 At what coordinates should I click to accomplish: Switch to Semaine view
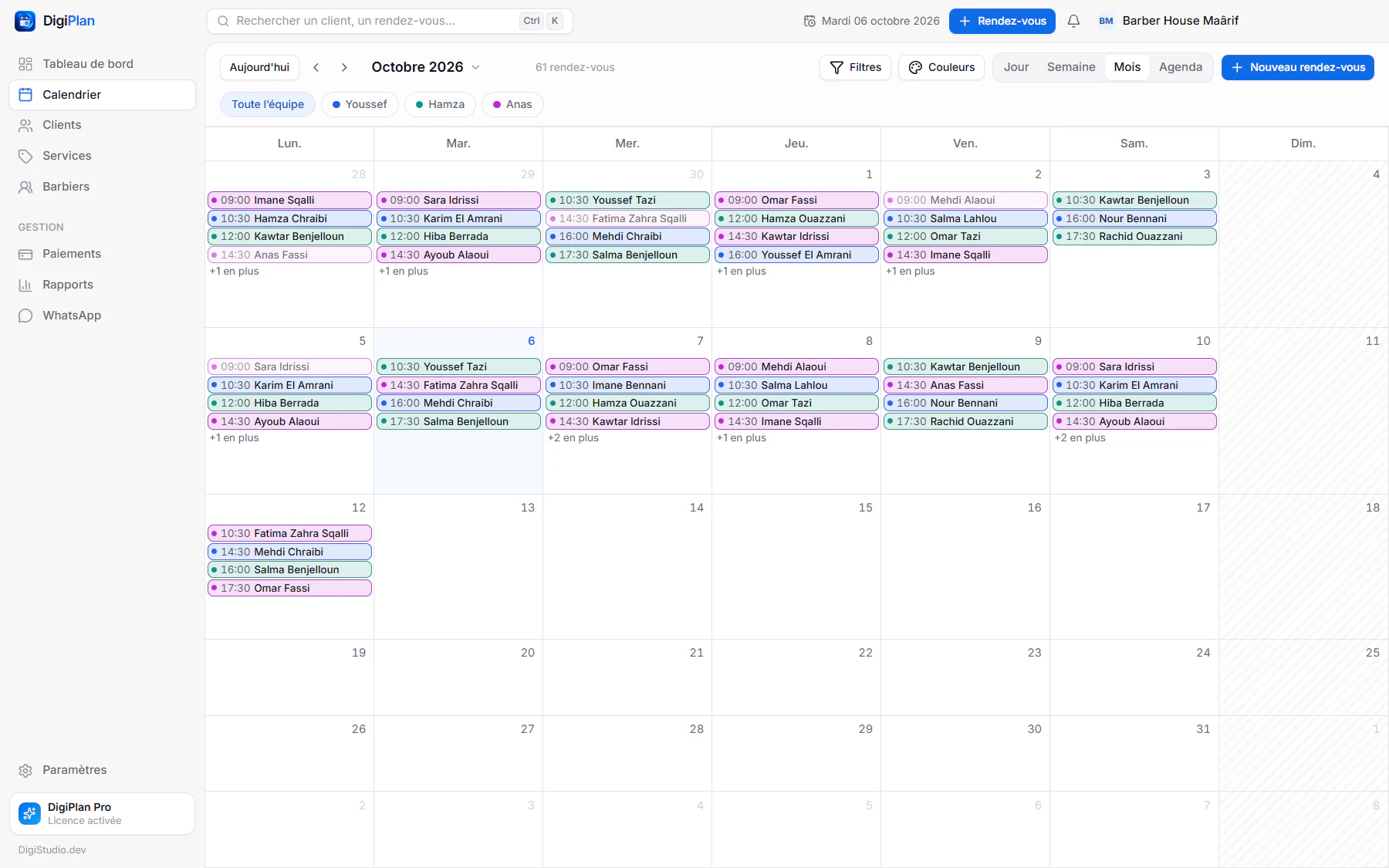click(1071, 67)
